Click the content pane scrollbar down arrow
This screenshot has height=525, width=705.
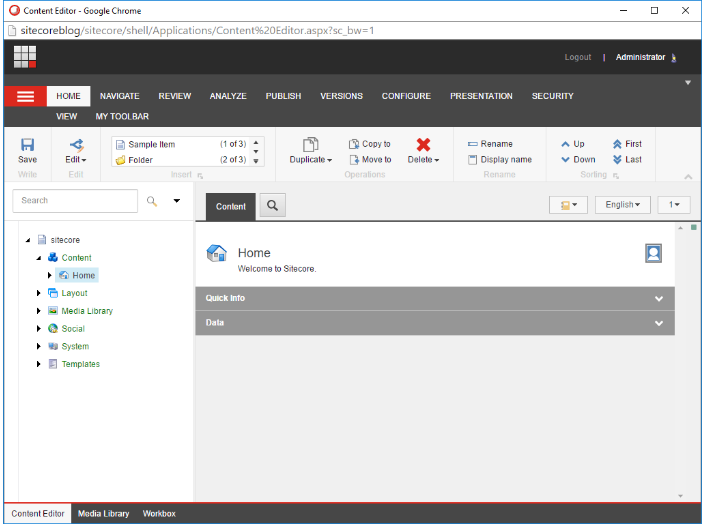(680, 496)
